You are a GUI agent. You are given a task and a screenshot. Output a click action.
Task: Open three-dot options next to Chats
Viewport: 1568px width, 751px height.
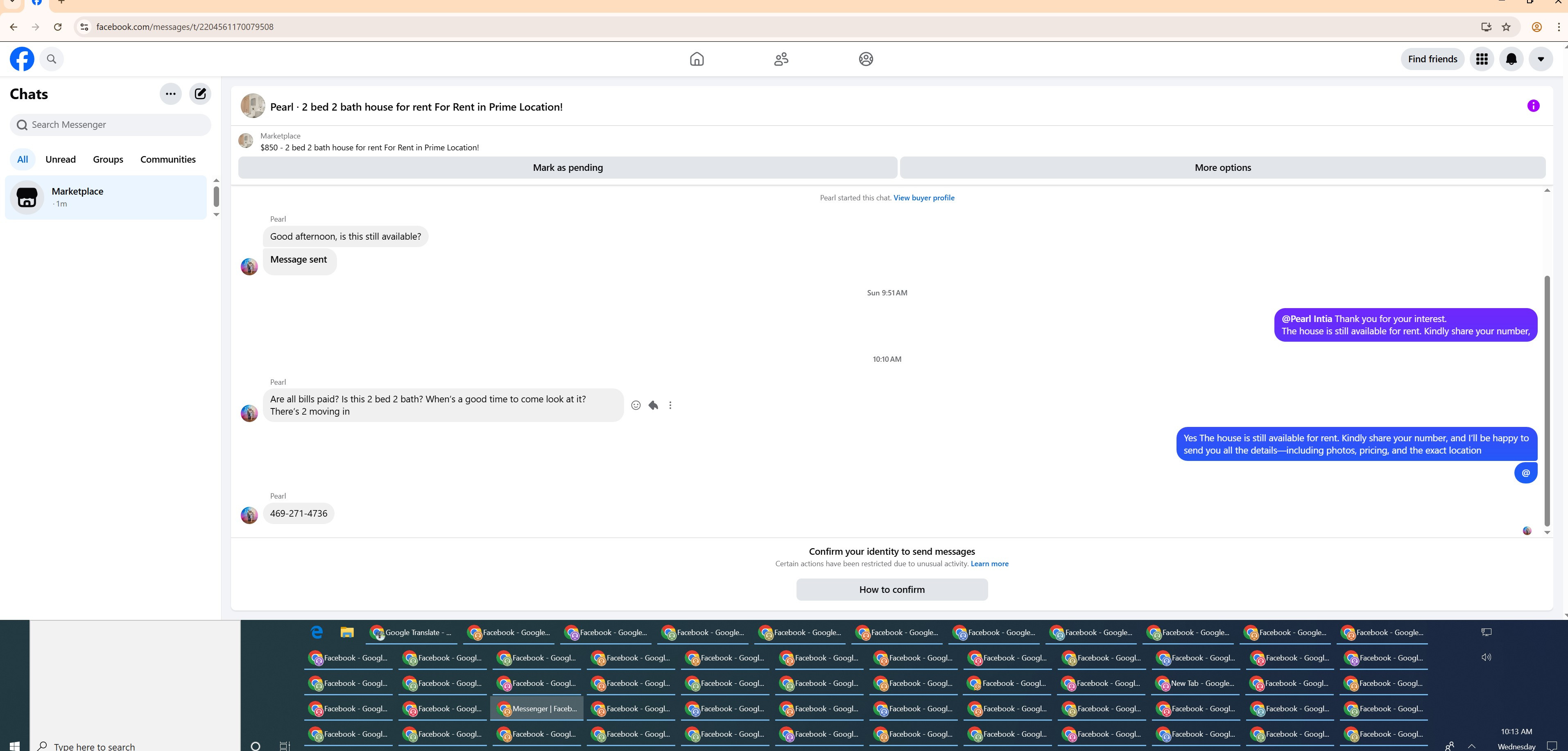(170, 94)
